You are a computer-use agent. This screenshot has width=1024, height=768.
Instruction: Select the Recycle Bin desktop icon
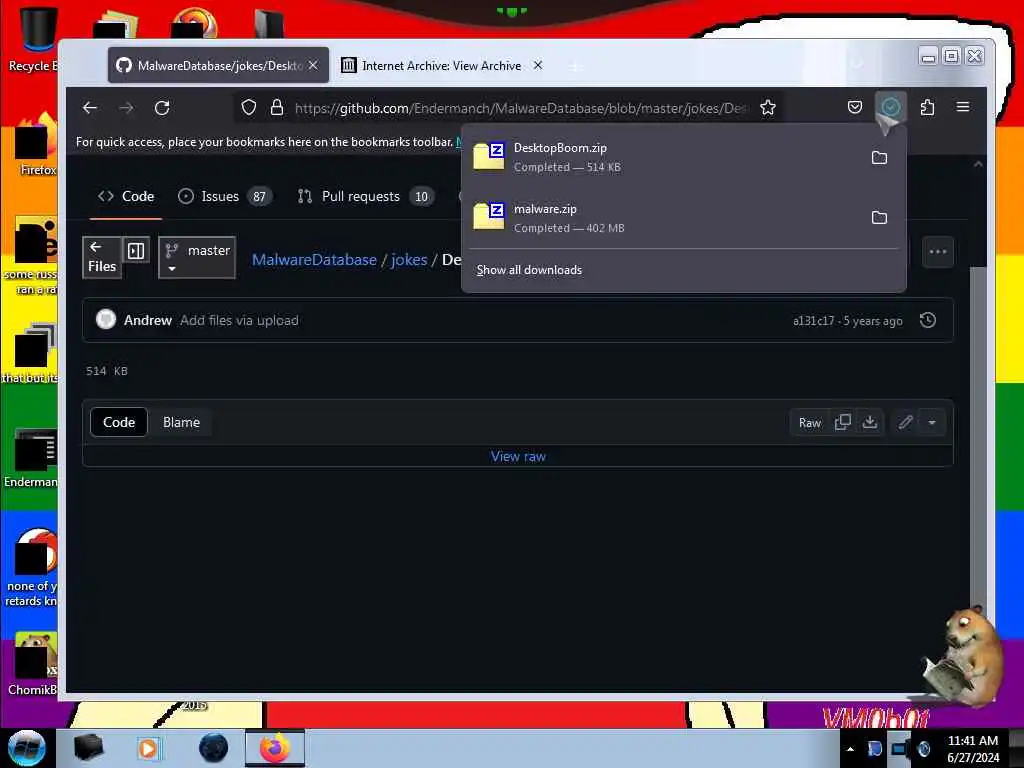33,40
